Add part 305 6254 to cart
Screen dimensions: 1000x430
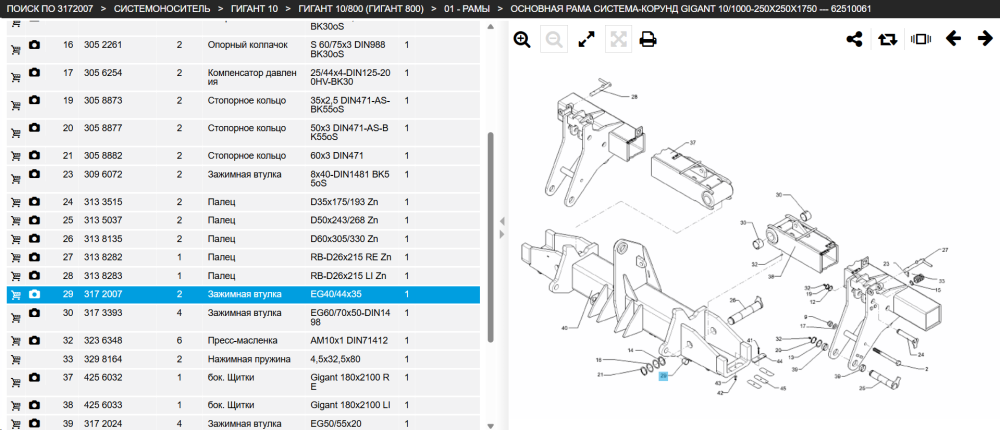16,77
